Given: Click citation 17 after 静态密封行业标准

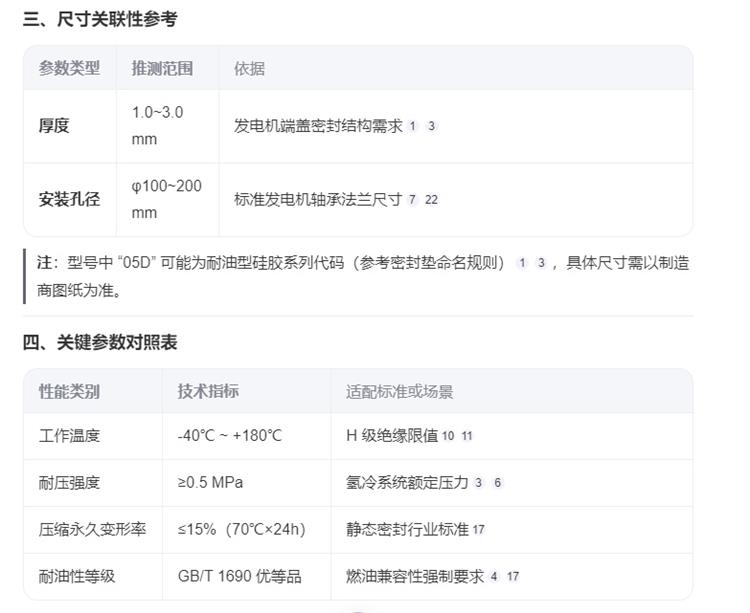Looking at the screenshot, I should pyautogui.click(x=479, y=530).
